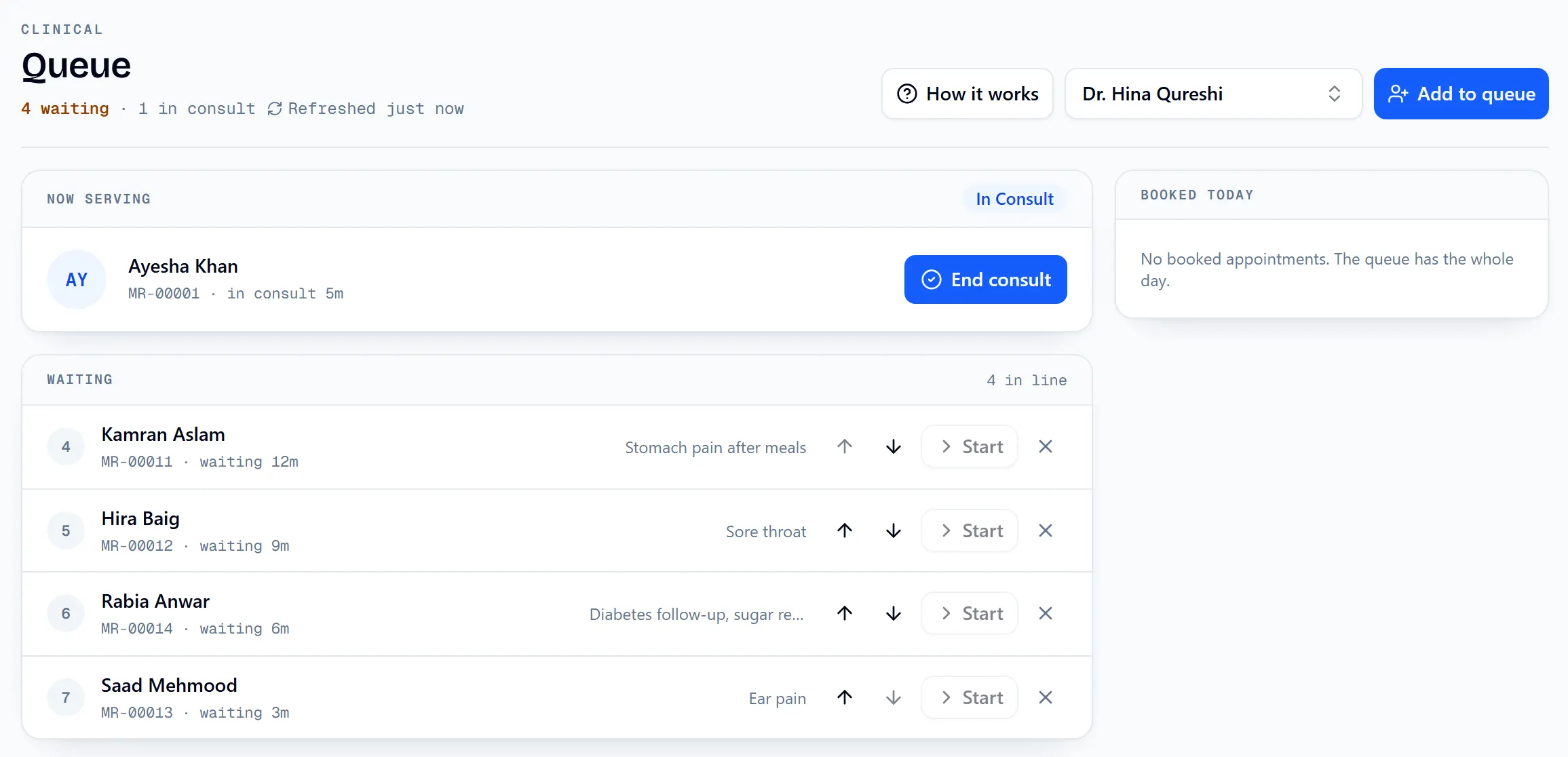Image resolution: width=1568 pixels, height=757 pixels.
Task: Start consult for Hira Baig
Action: tap(970, 530)
